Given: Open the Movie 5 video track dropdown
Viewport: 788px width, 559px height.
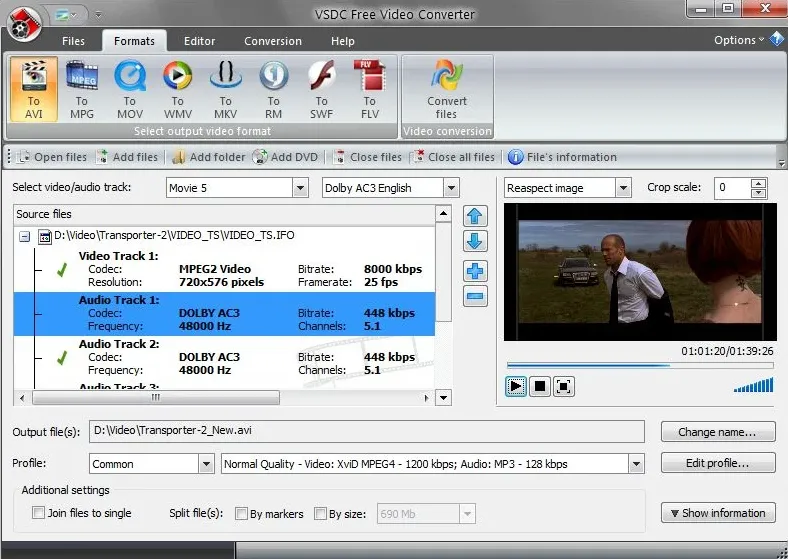Looking at the screenshot, I should click(301, 188).
